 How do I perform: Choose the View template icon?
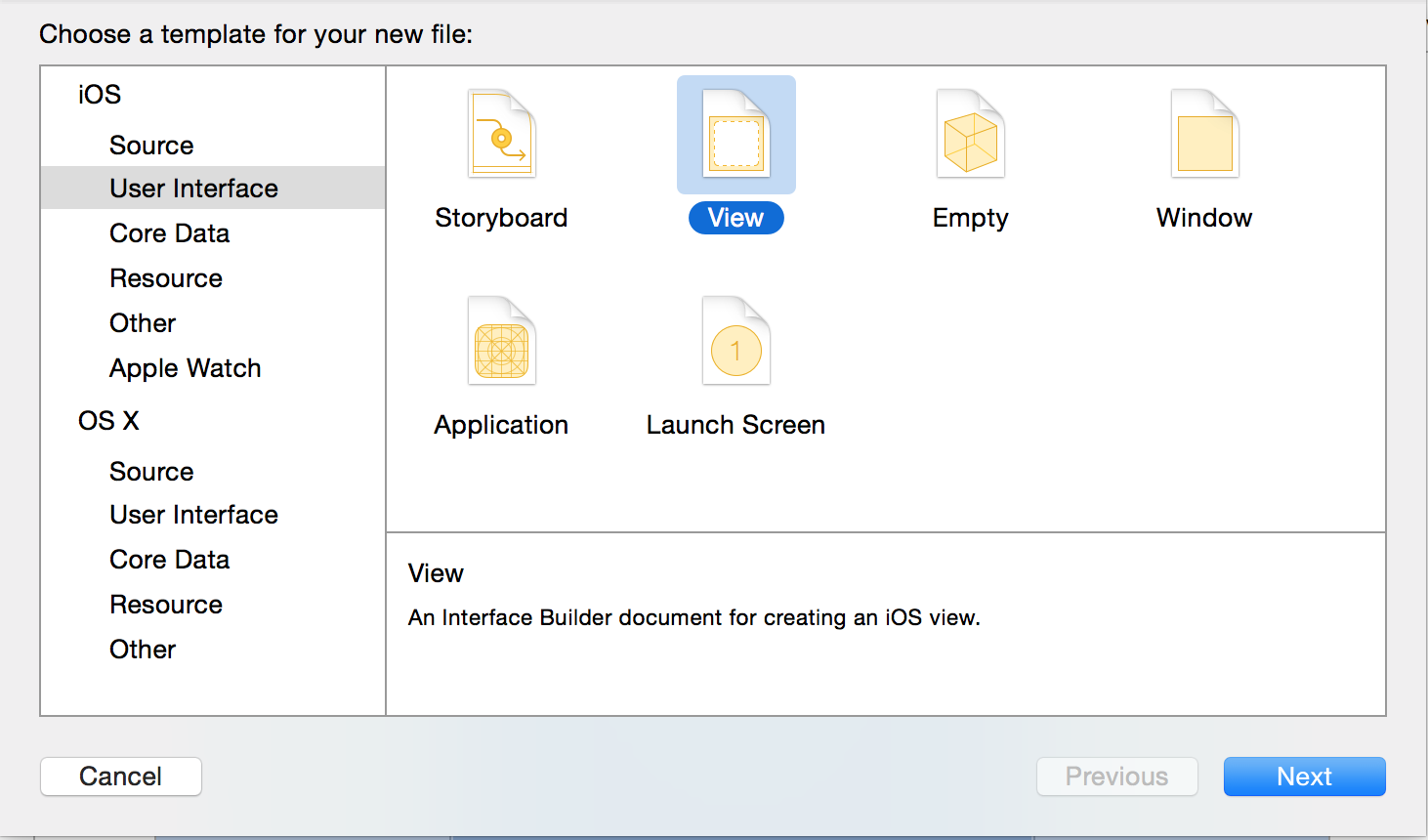click(x=735, y=135)
